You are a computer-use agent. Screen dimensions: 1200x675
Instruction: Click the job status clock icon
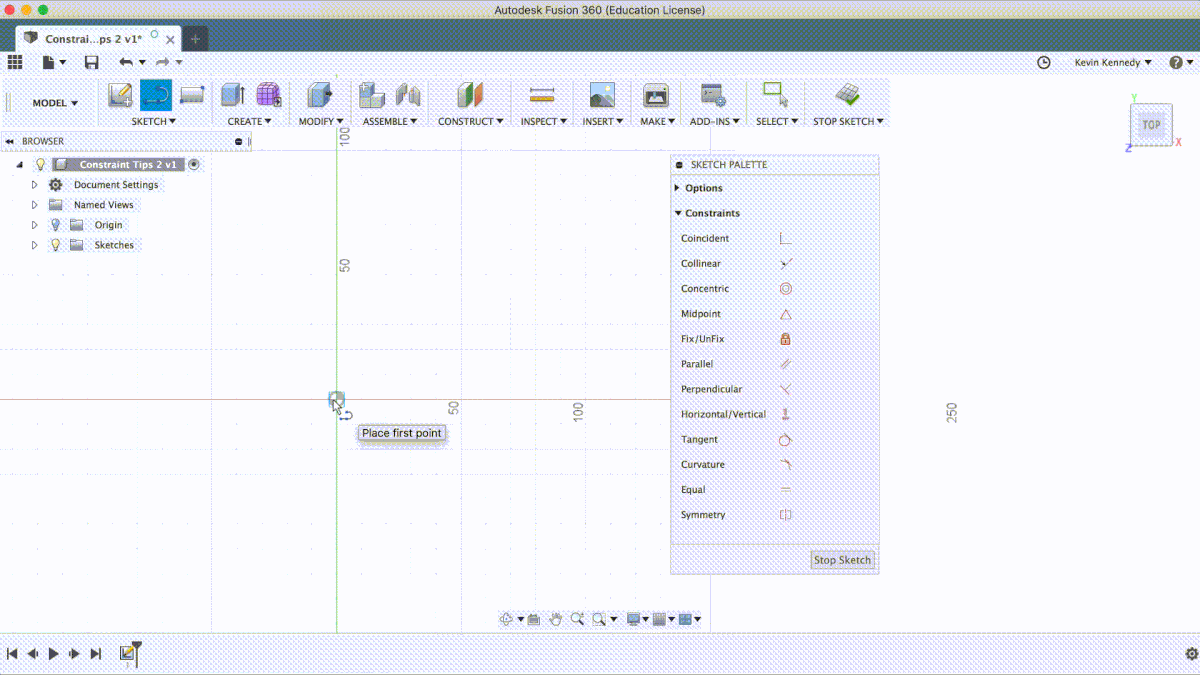pos(1044,62)
